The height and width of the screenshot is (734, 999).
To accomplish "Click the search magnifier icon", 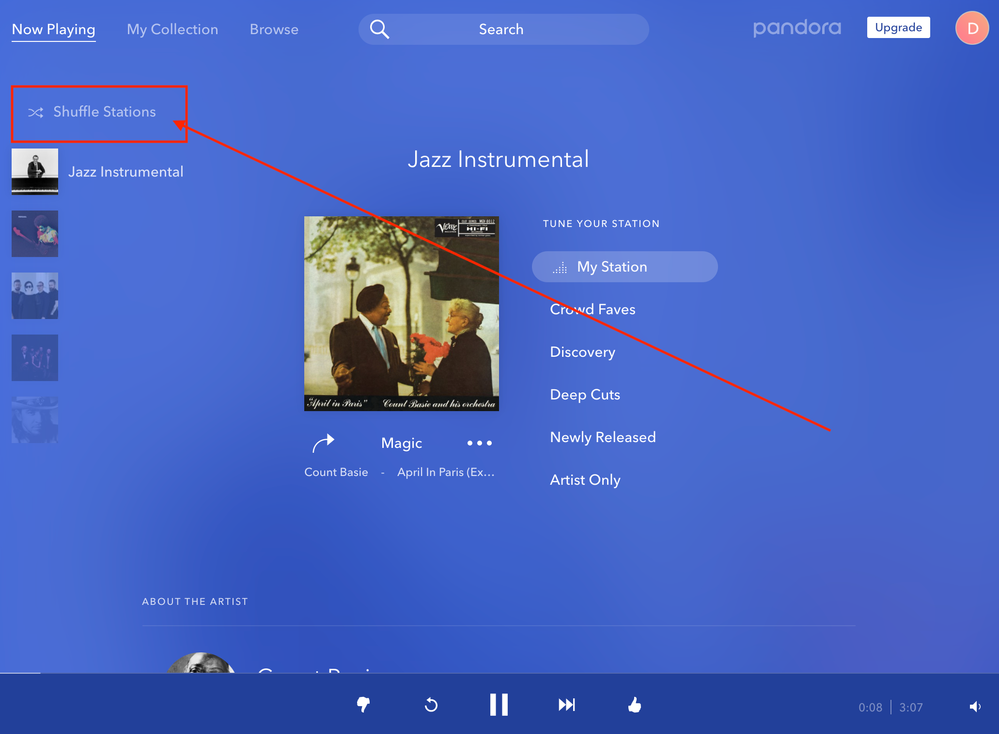I will click(x=380, y=29).
